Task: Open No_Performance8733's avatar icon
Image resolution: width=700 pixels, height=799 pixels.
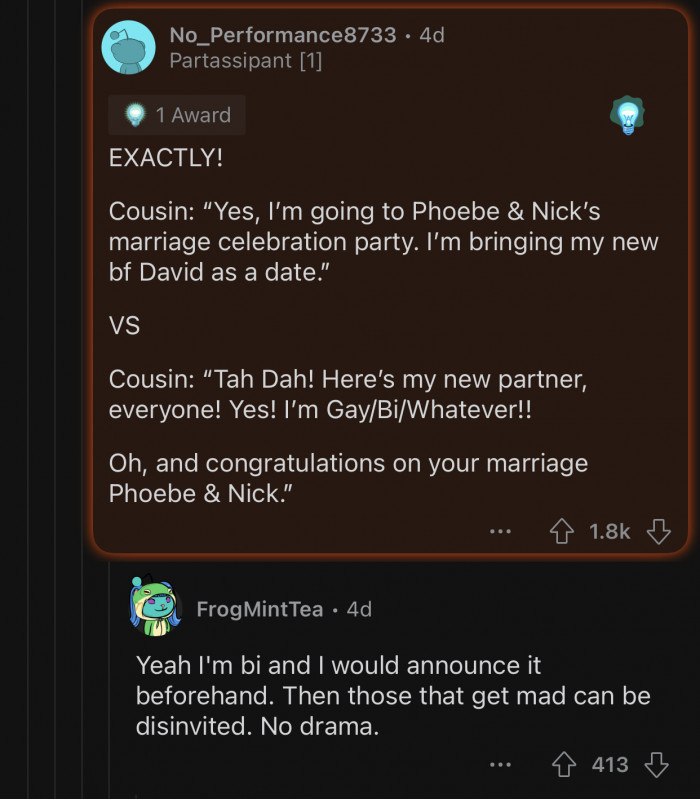Action: (129, 47)
